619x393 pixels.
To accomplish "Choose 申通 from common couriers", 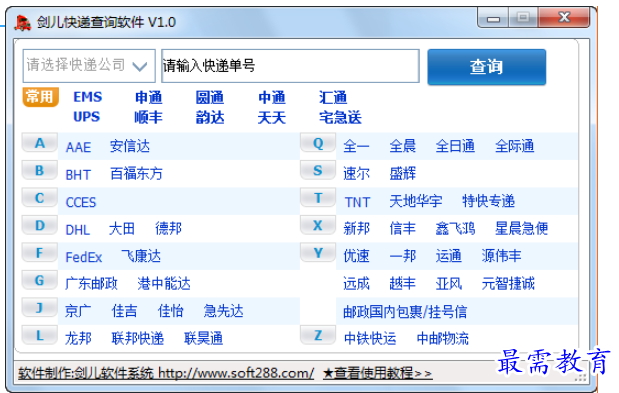I will [149, 97].
